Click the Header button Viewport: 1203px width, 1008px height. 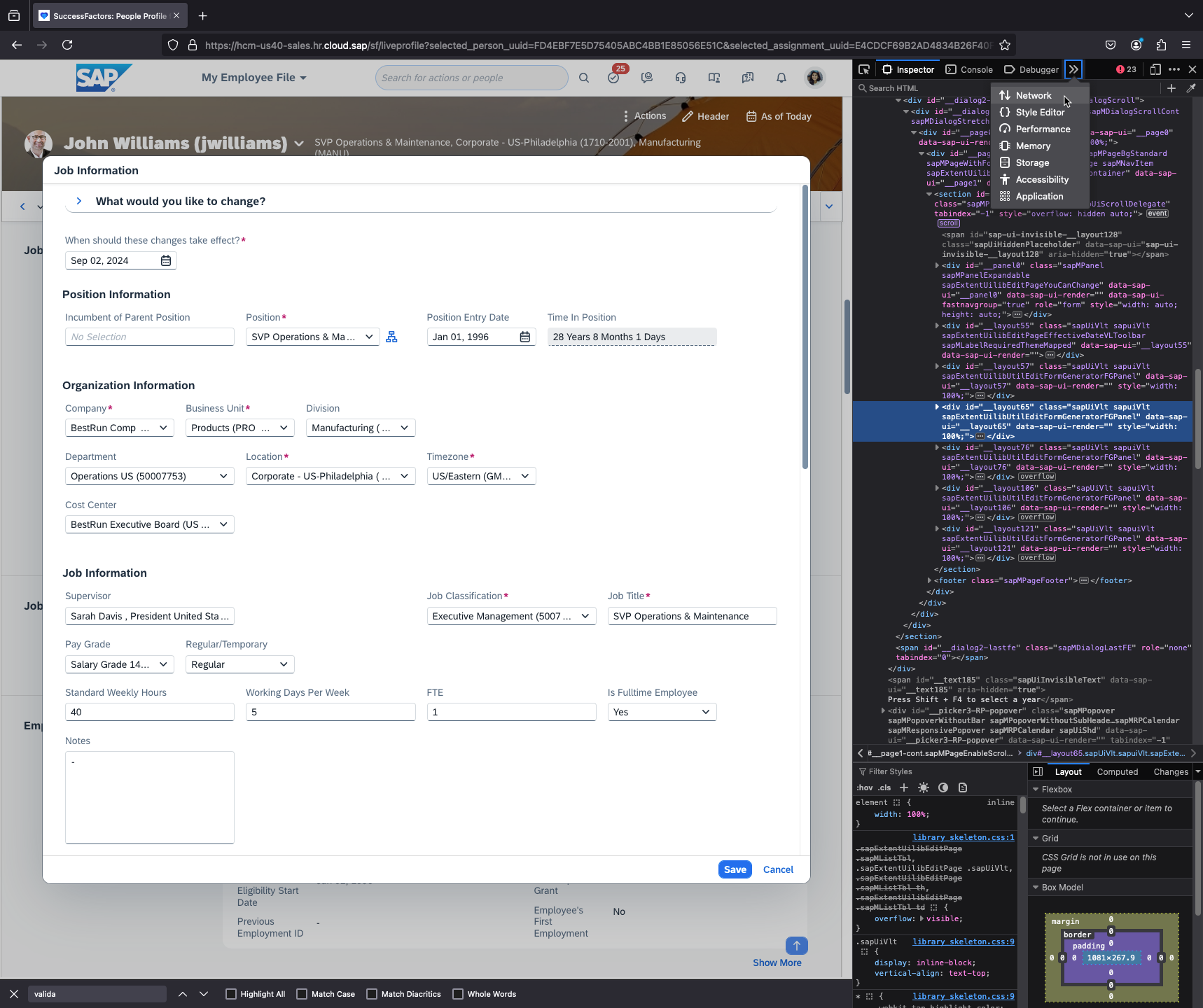click(x=705, y=116)
